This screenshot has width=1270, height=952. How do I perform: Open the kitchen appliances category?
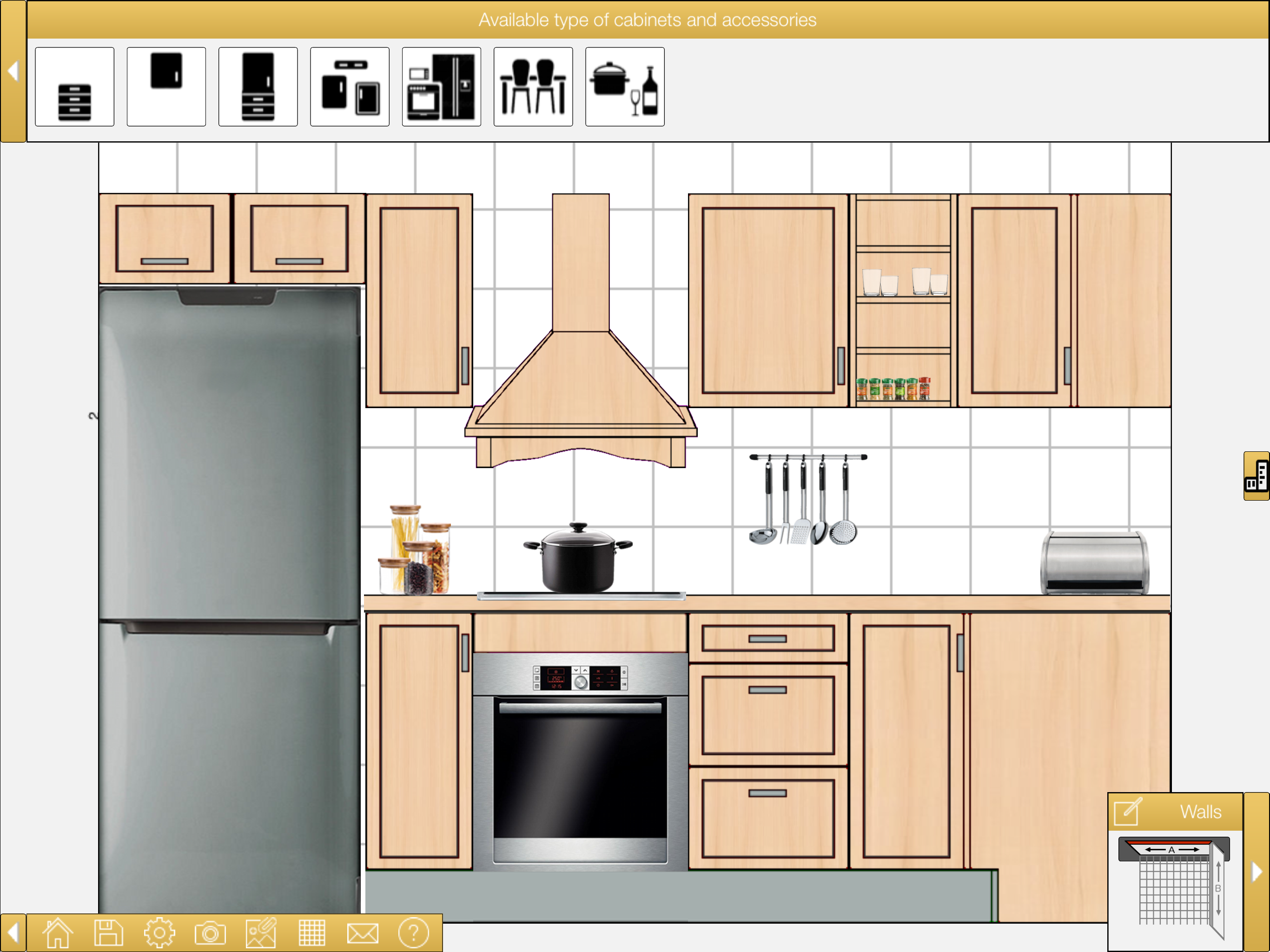[x=442, y=87]
